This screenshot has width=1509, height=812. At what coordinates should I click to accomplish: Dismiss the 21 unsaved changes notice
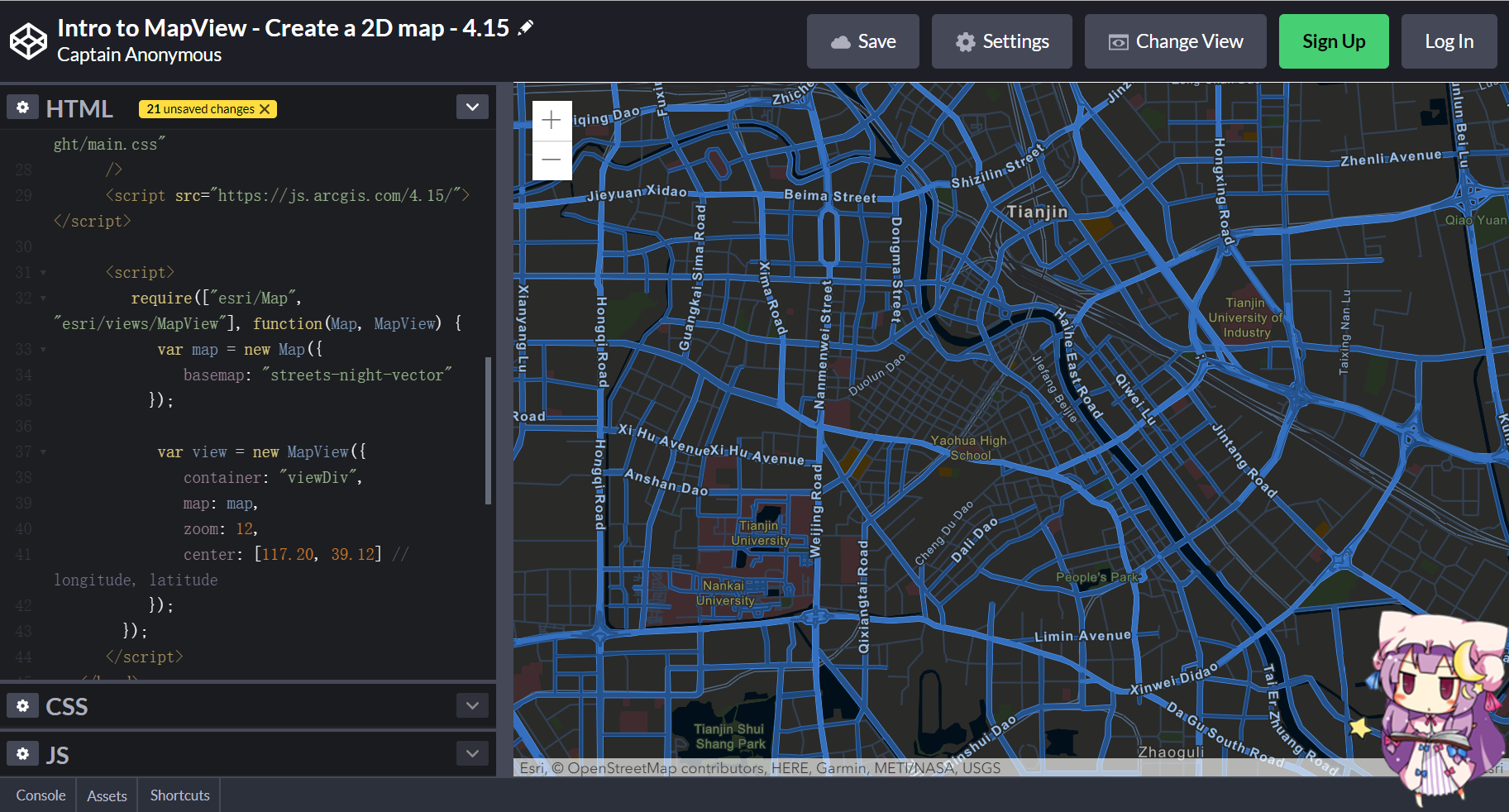pyautogui.click(x=265, y=109)
